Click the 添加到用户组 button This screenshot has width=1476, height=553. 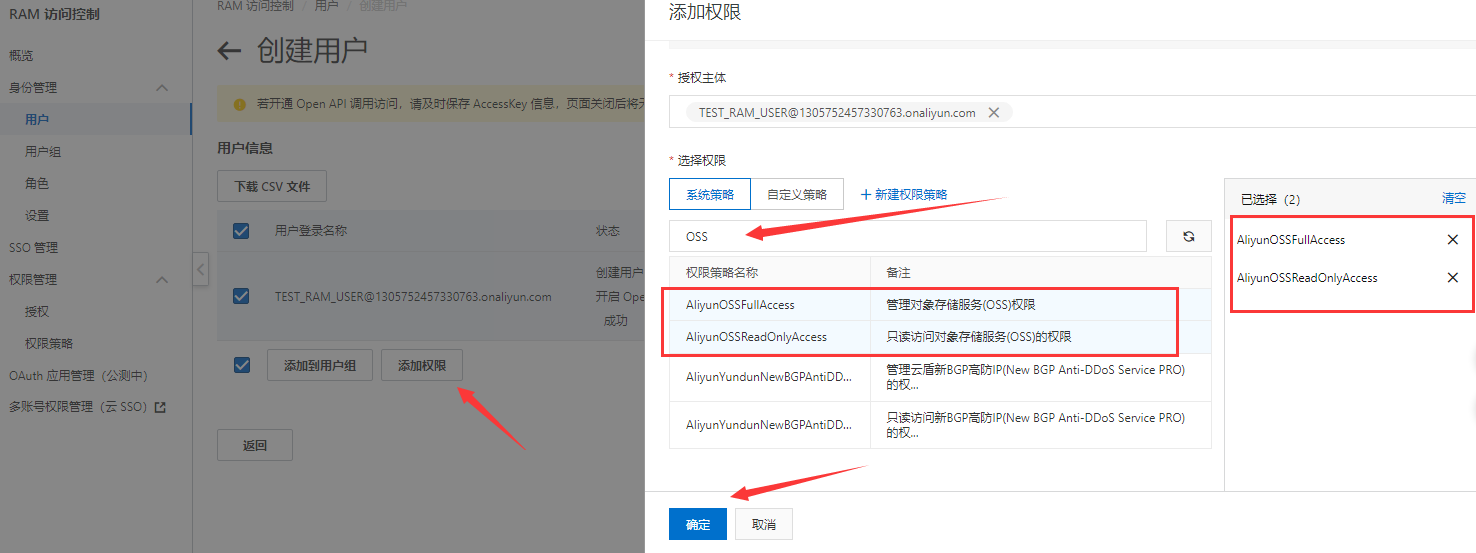(x=320, y=366)
